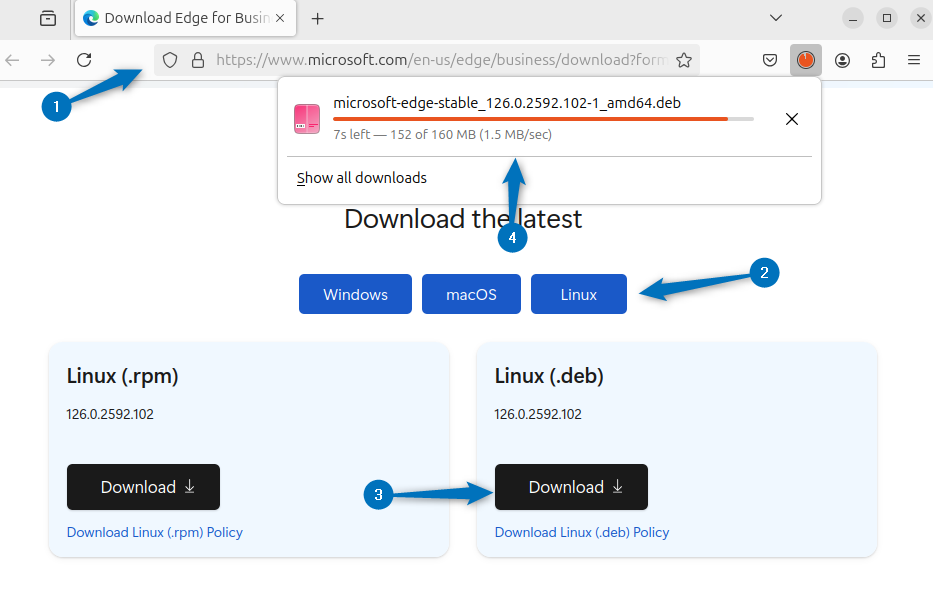The width and height of the screenshot is (933, 599).
Task: Click the Firefox account profile icon
Action: point(842,60)
